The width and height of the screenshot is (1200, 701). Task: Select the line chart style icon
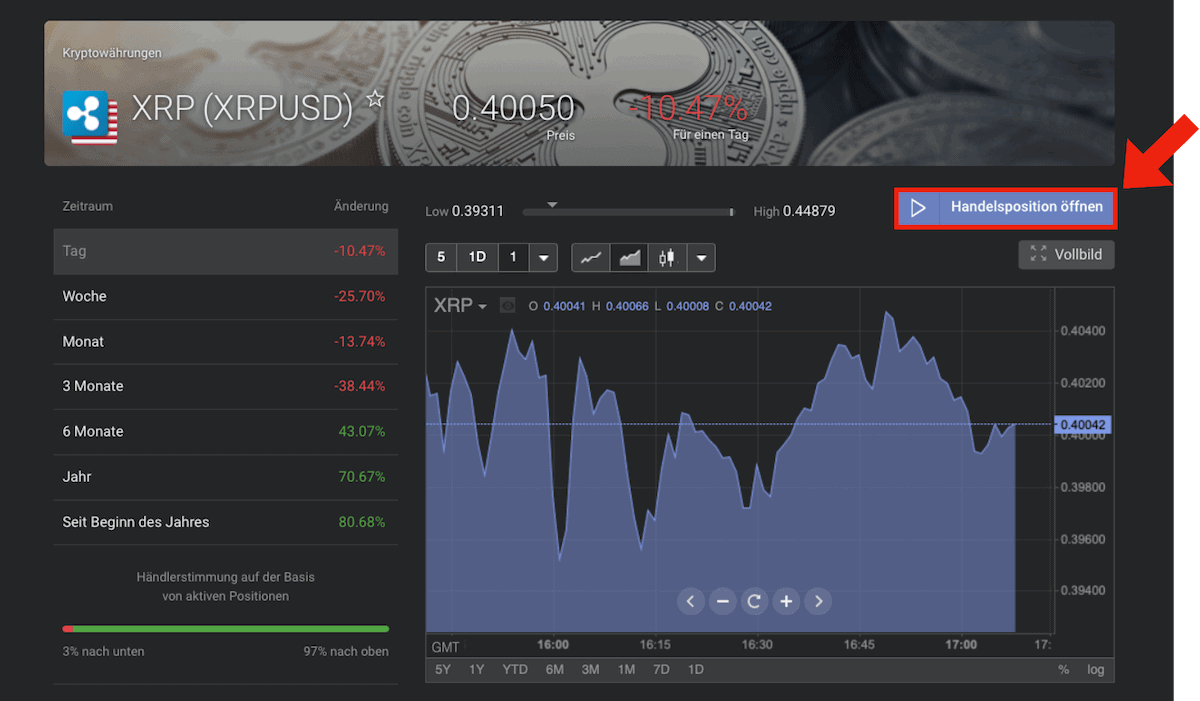[x=590, y=257]
